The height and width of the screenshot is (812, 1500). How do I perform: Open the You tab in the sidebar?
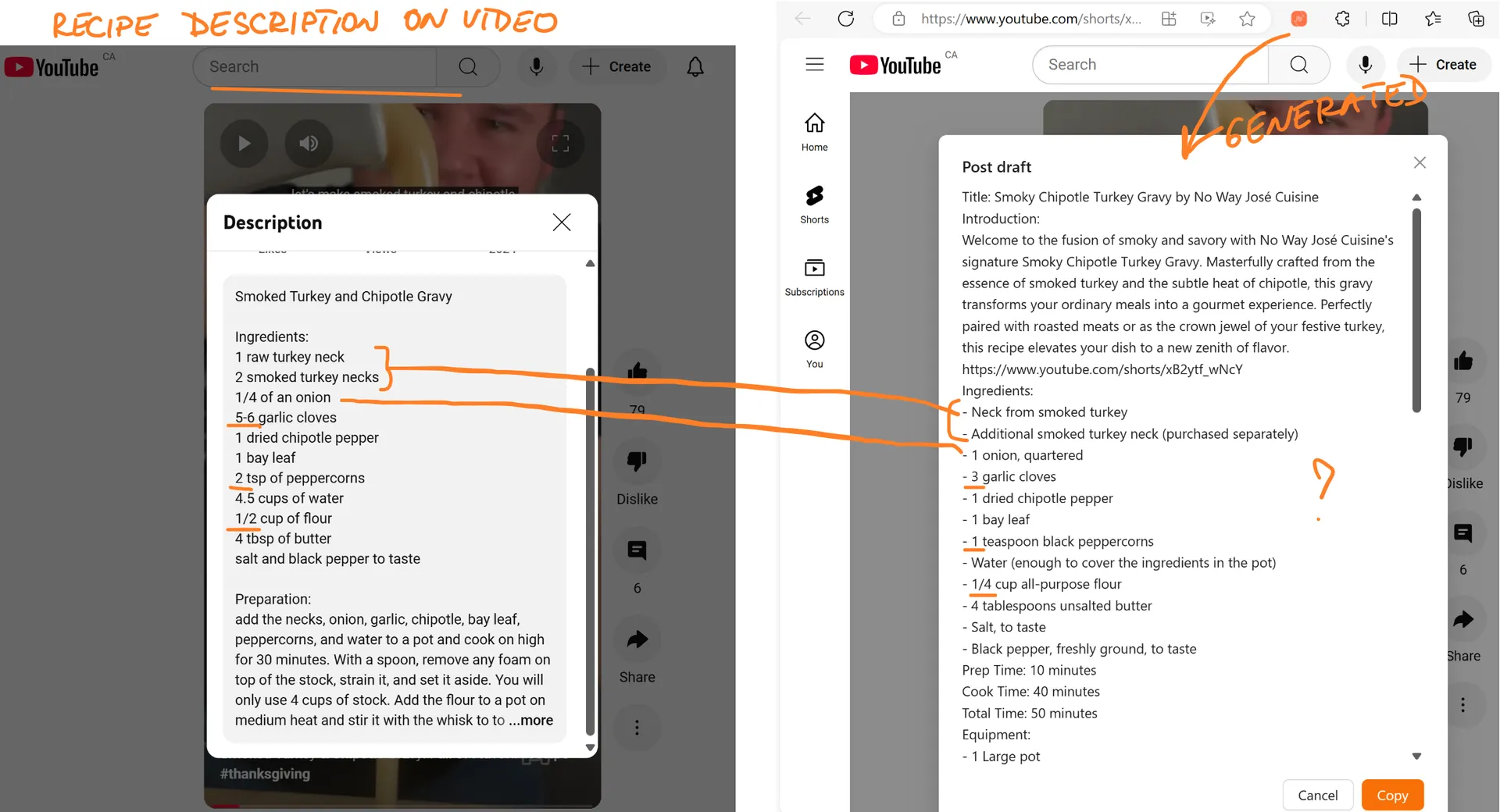[x=815, y=349]
